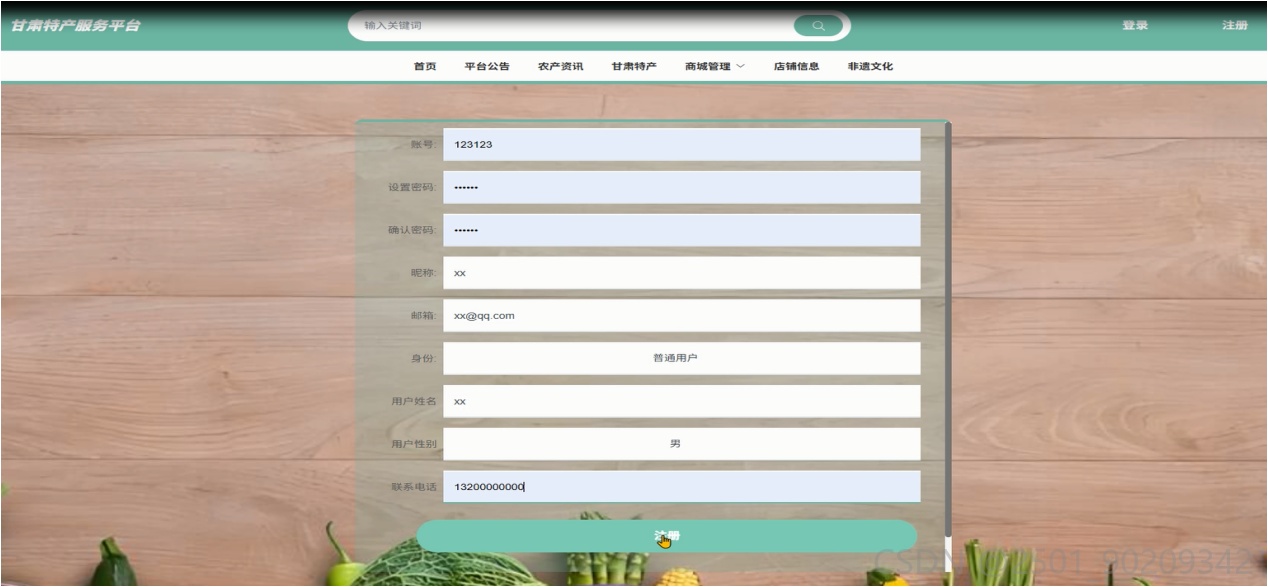Click the search magnifier icon button
This screenshot has height=587, width=1268.
tap(818, 26)
